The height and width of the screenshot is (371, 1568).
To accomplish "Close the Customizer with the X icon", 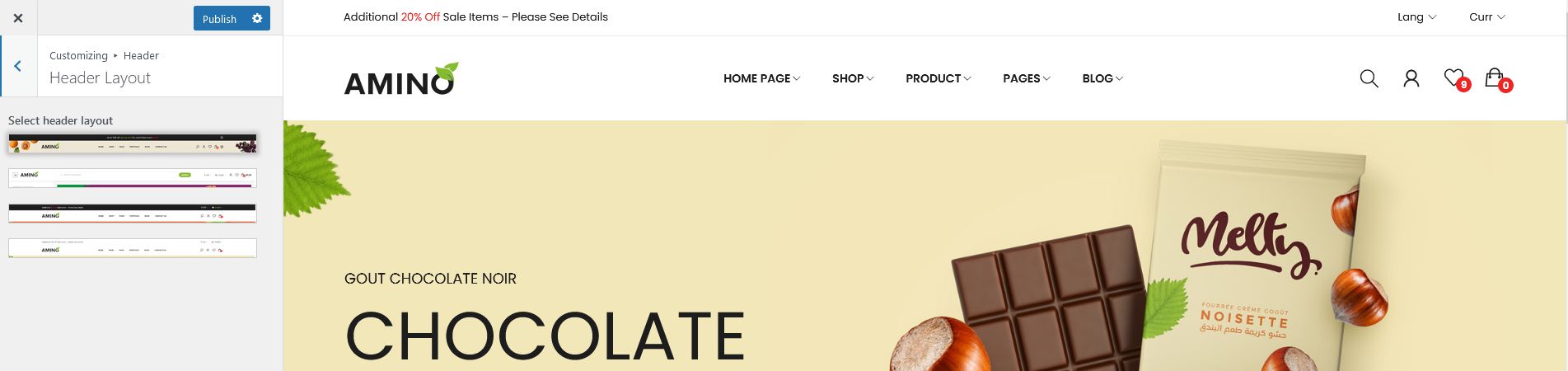I will (18, 18).
